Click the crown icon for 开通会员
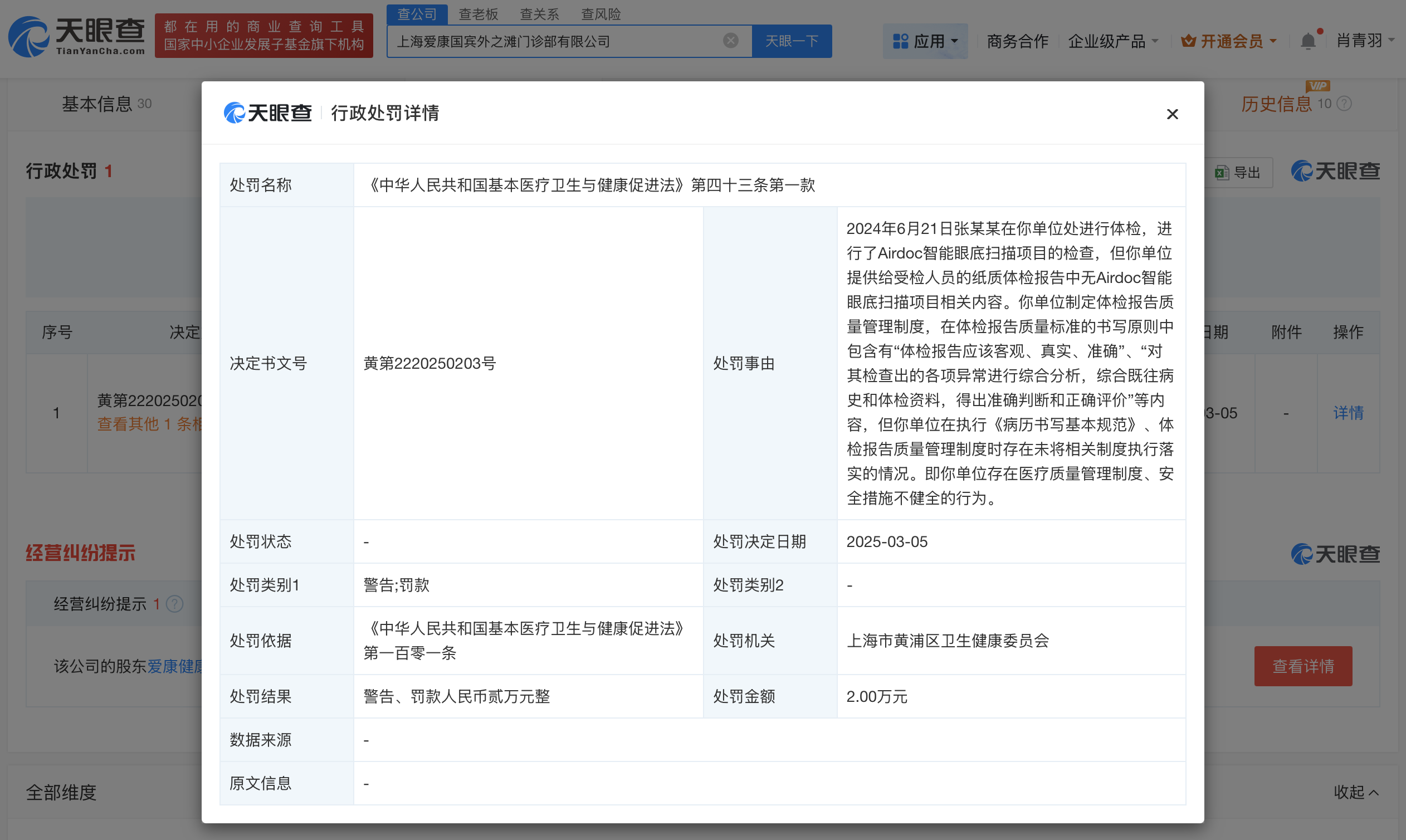Screen dimensions: 1406x840 point(1188,41)
